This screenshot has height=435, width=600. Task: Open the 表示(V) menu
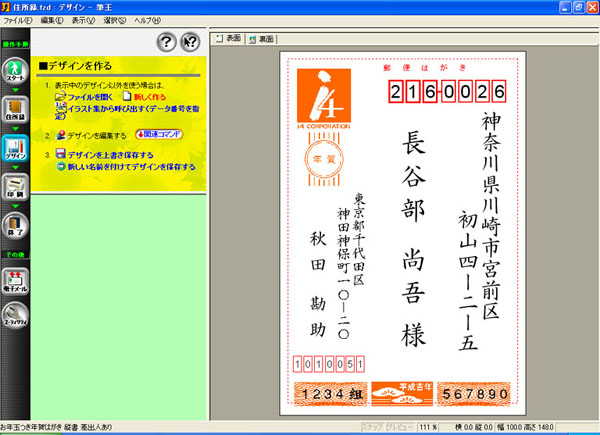click(x=84, y=20)
